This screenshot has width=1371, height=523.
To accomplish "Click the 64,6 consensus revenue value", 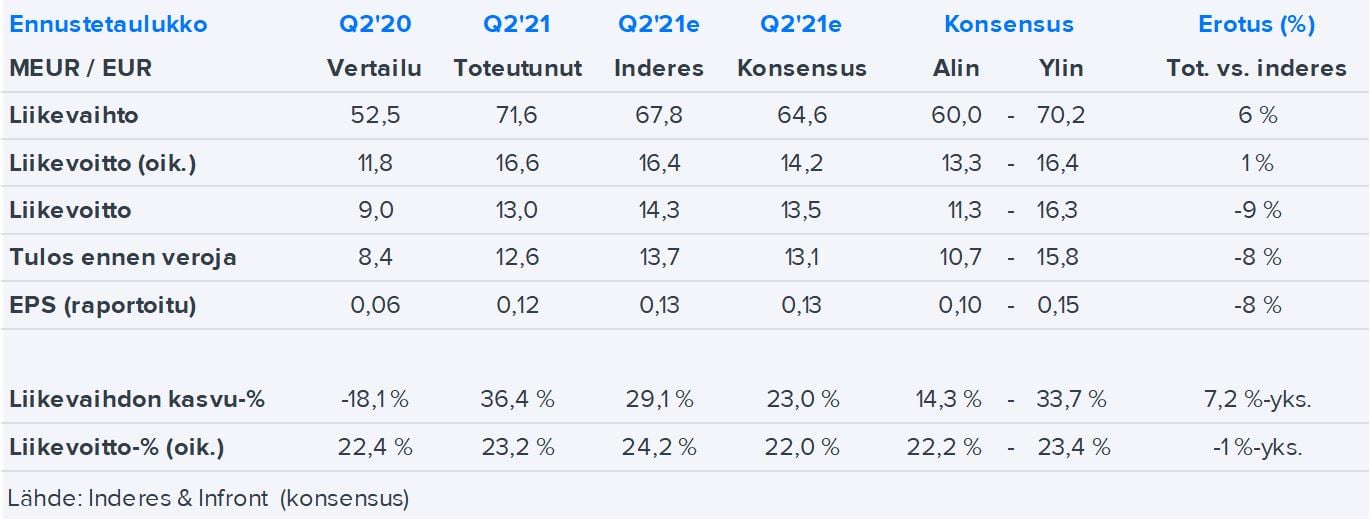I will pyautogui.click(x=802, y=115).
